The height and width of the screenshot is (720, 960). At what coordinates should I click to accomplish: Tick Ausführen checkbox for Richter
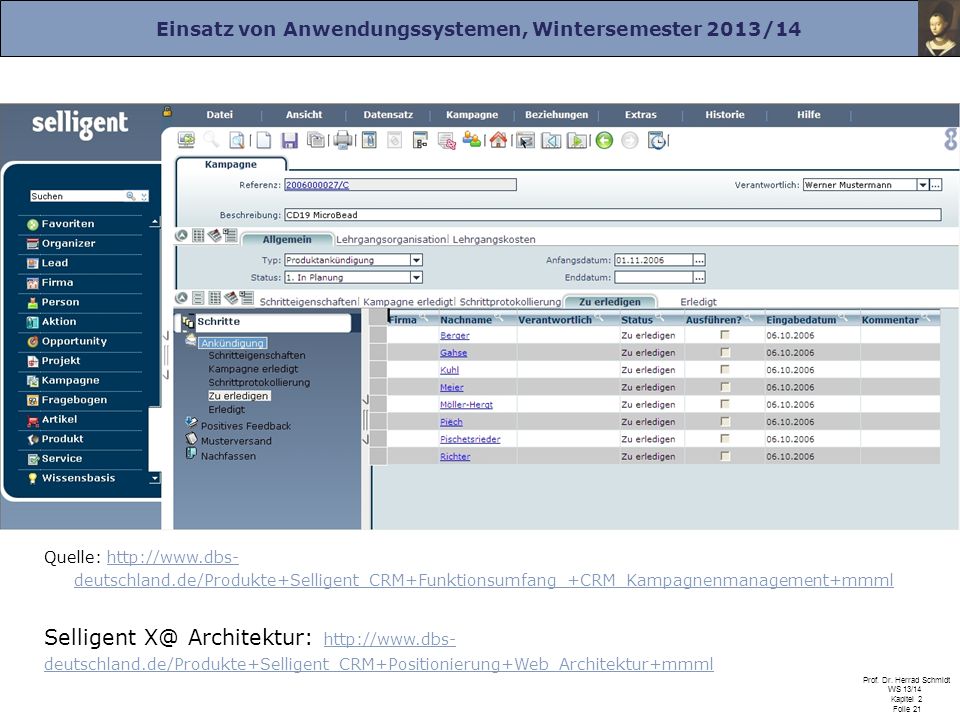coord(725,456)
